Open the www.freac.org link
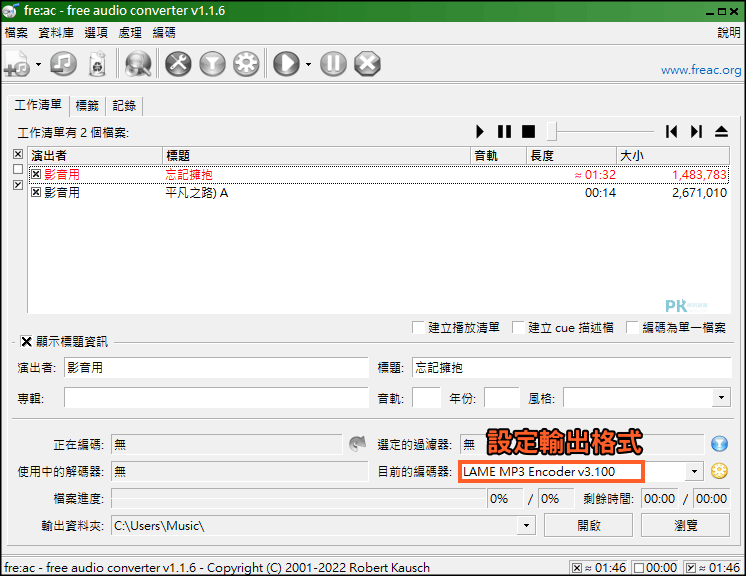Screen dimensions: 746x576 [701, 70]
